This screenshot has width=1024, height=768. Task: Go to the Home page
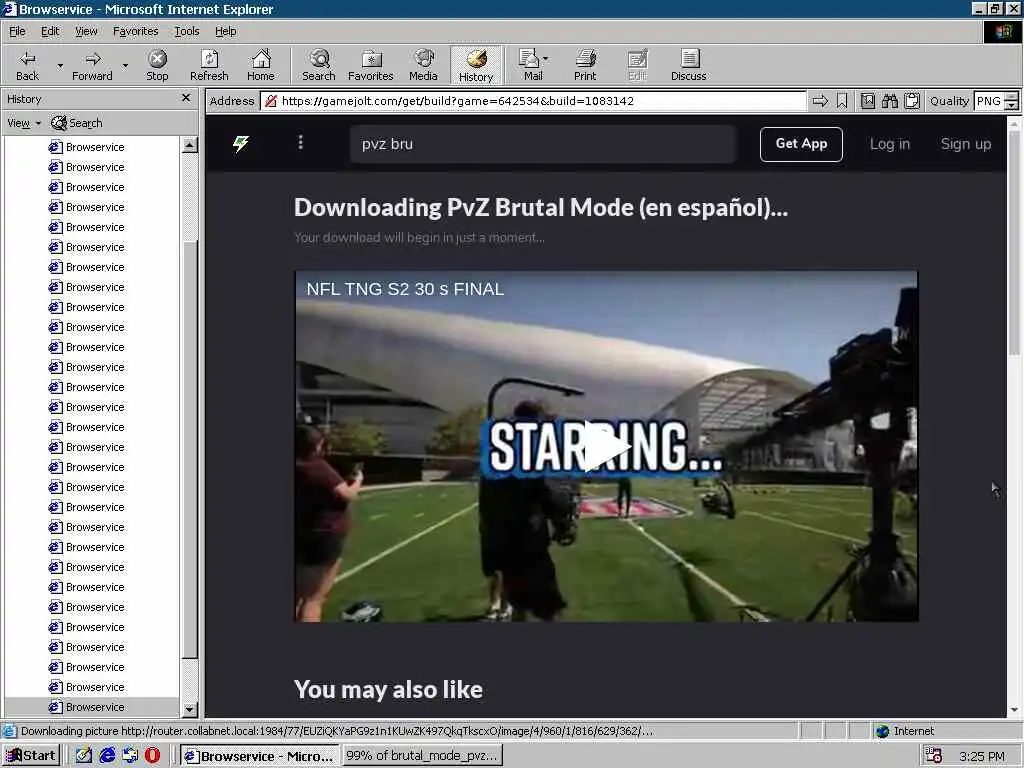[x=261, y=65]
